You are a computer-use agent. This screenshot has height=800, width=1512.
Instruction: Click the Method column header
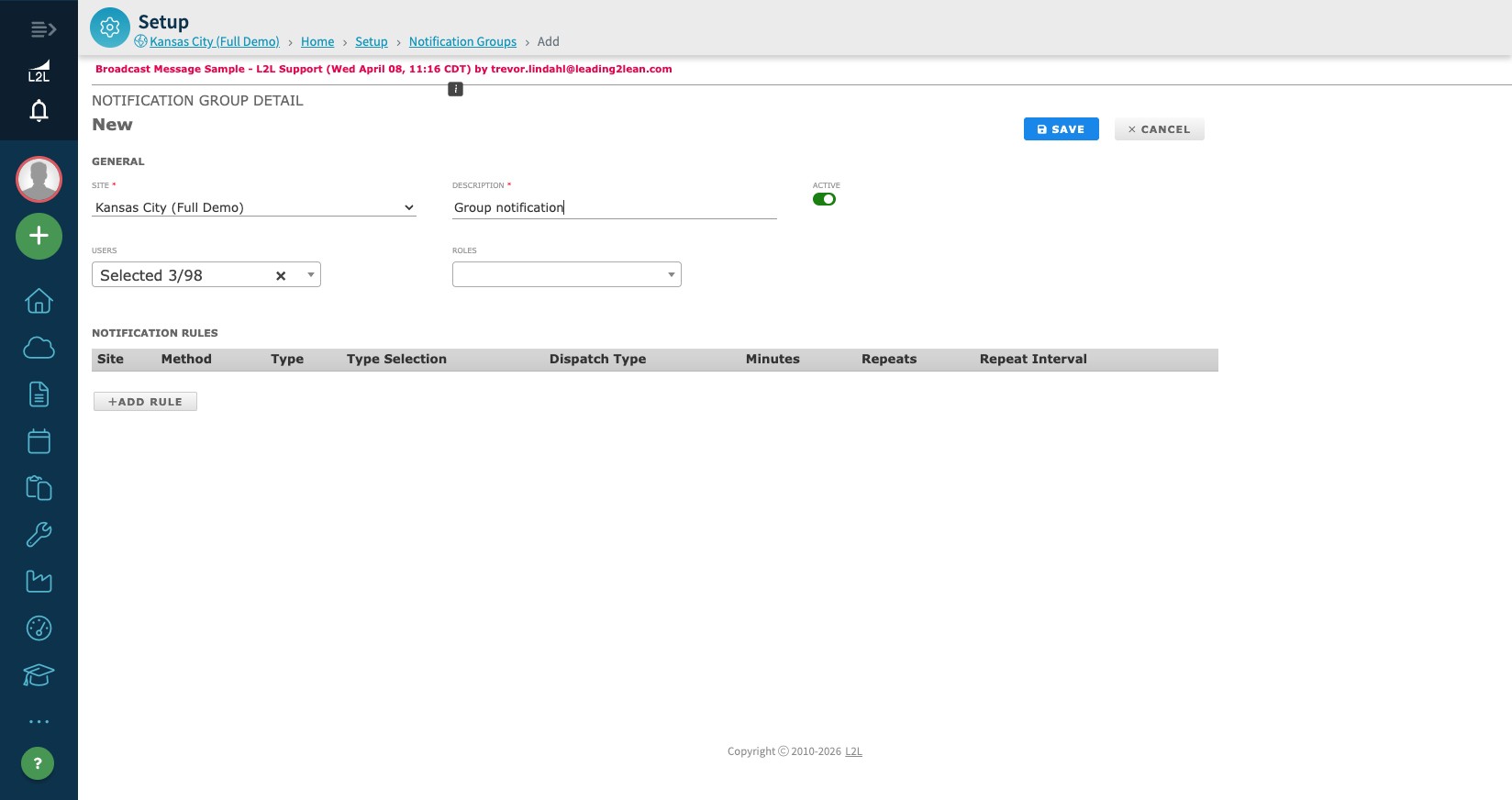[x=186, y=359]
